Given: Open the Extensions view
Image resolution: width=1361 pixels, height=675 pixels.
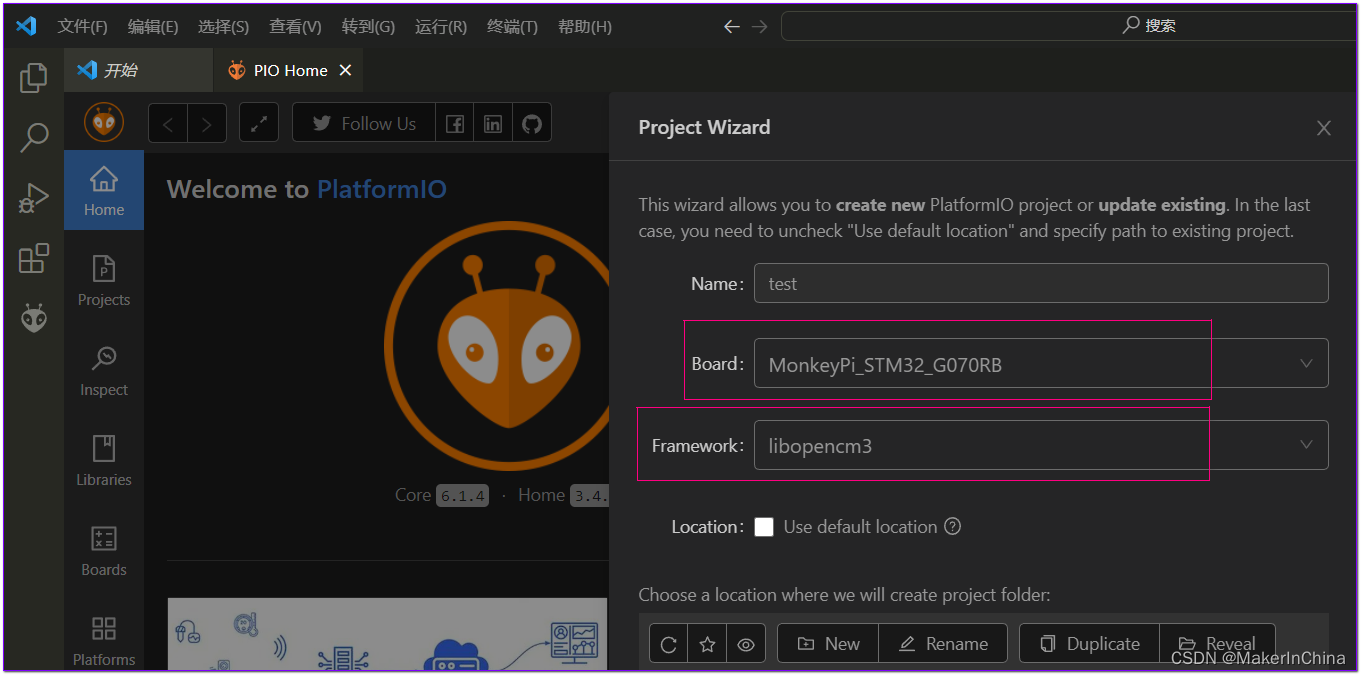Looking at the screenshot, I should tap(34, 258).
